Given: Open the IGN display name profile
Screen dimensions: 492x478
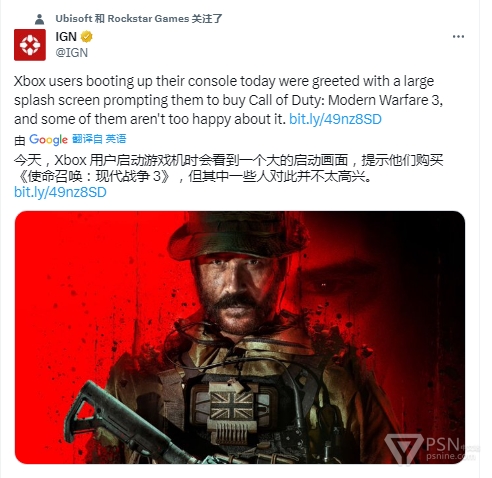Looking at the screenshot, I should (x=66, y=37).
